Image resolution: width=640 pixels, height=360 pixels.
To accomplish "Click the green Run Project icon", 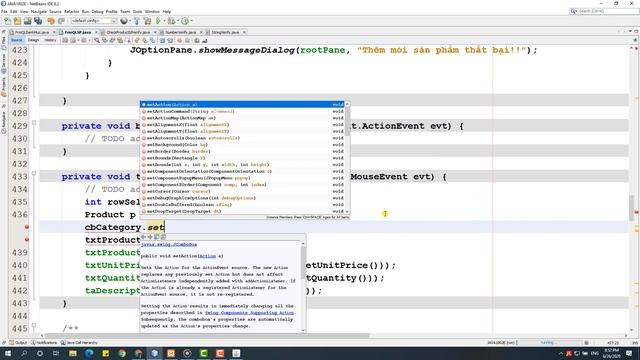I will coord(158,21).
